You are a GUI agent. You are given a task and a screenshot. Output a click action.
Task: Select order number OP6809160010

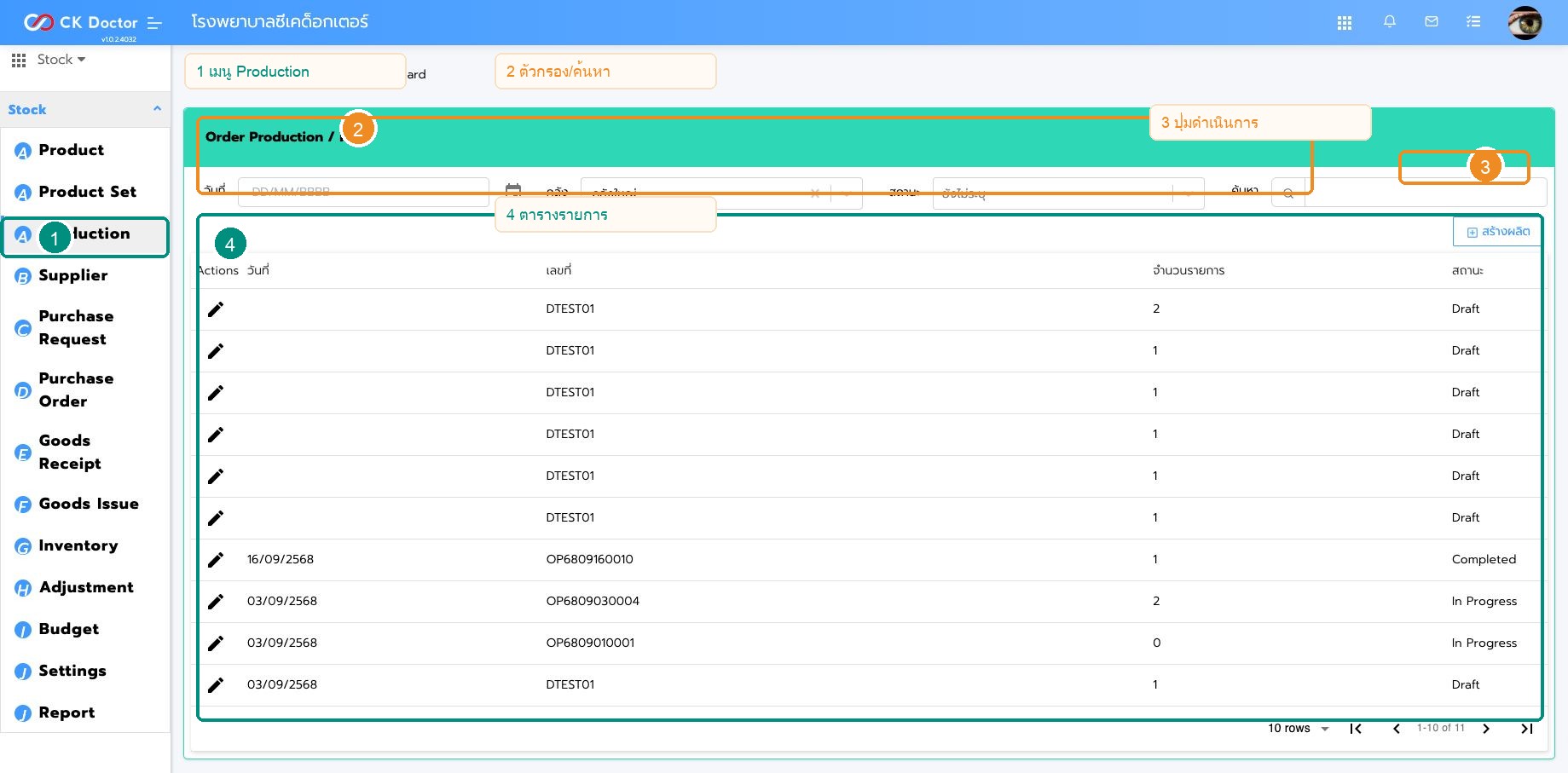589,559
